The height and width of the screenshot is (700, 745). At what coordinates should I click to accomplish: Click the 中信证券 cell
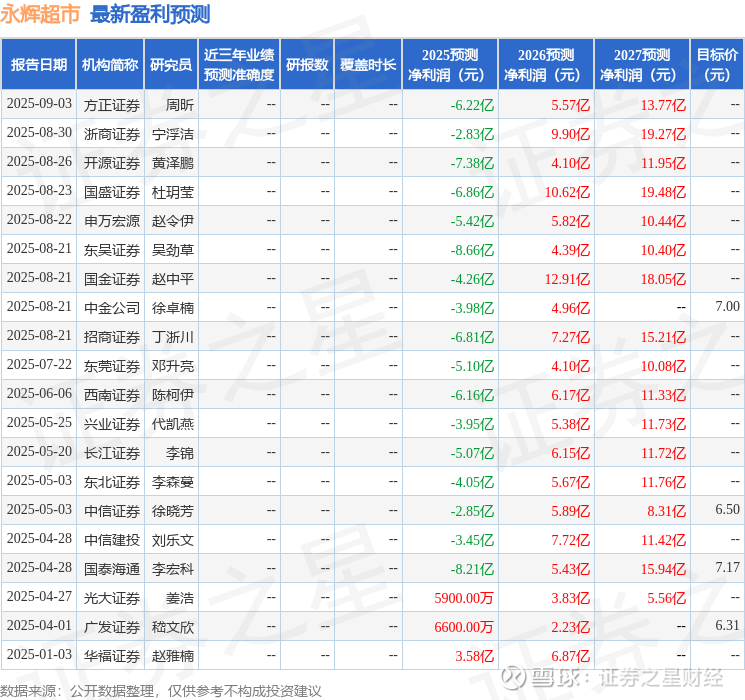pos(112,511)
